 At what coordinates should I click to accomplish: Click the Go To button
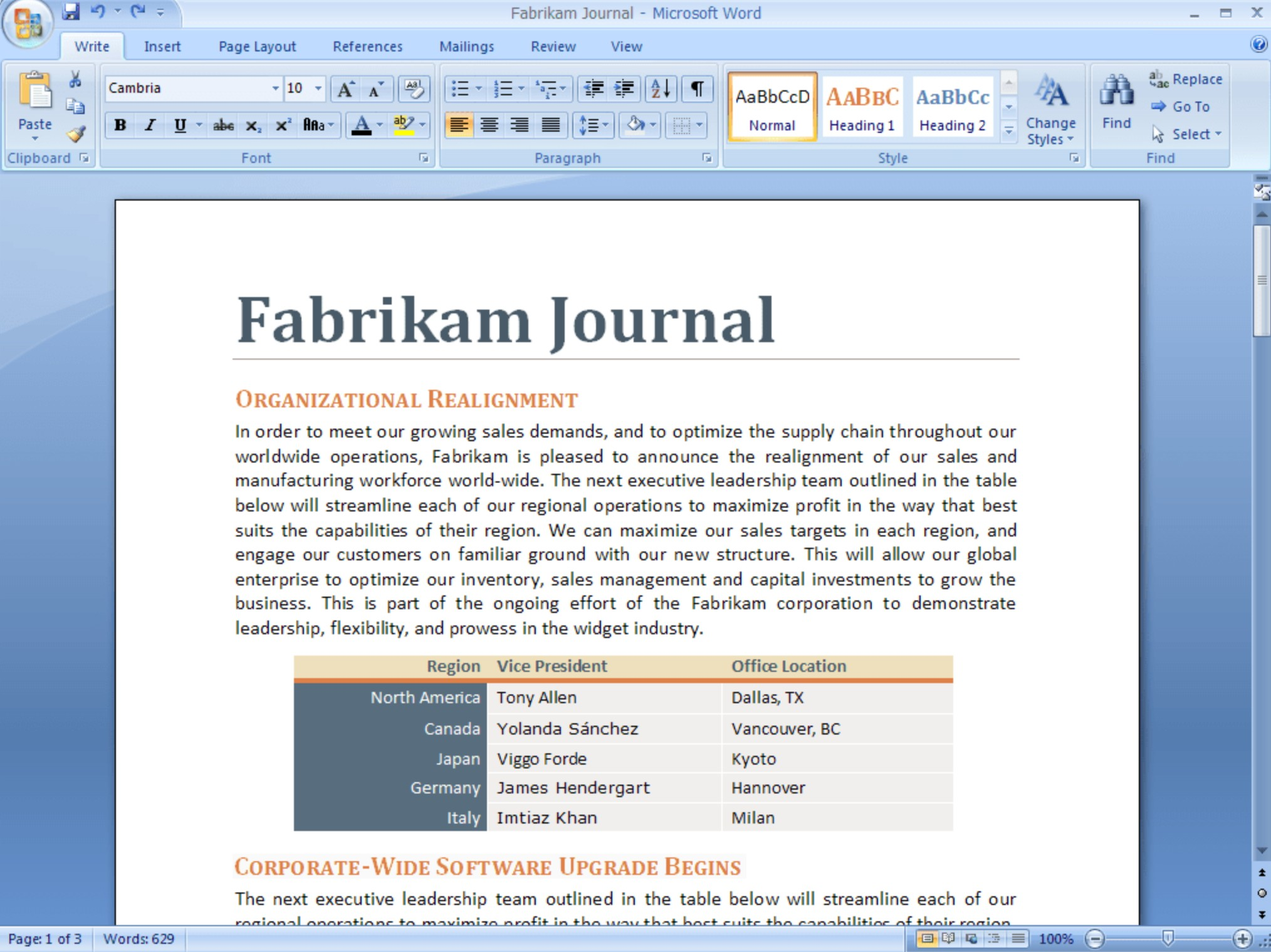click(x=1180, y=107)
